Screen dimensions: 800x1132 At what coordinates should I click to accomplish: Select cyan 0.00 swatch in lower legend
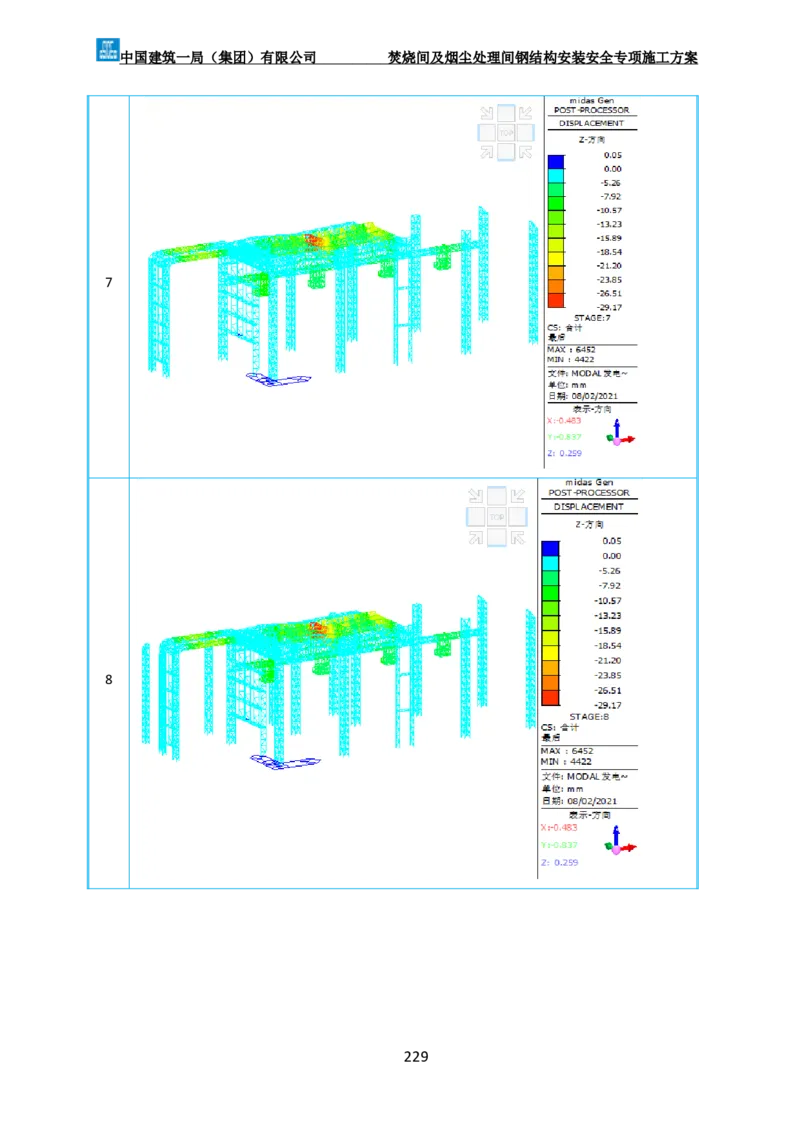pos(550,563)
